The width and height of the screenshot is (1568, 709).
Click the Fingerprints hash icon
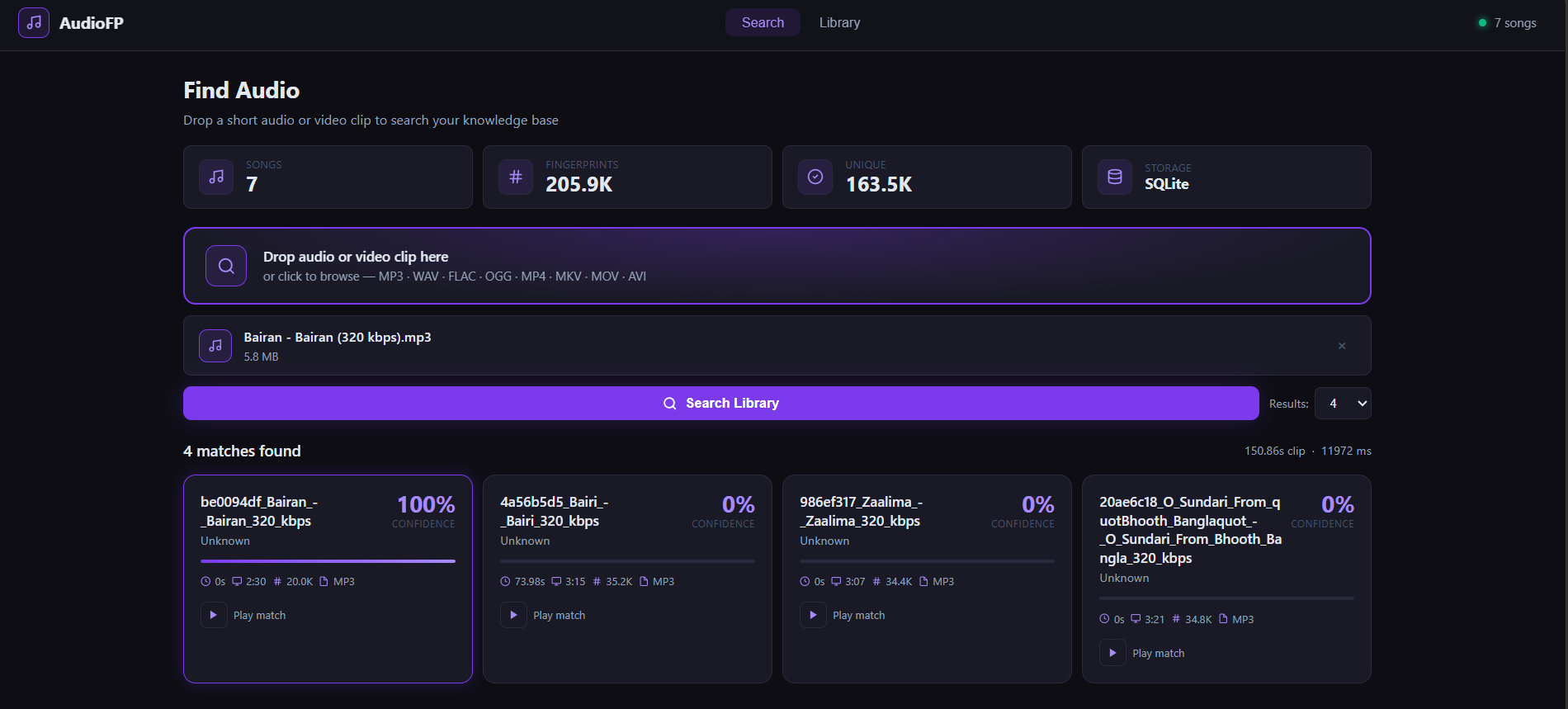coord(516,177)
